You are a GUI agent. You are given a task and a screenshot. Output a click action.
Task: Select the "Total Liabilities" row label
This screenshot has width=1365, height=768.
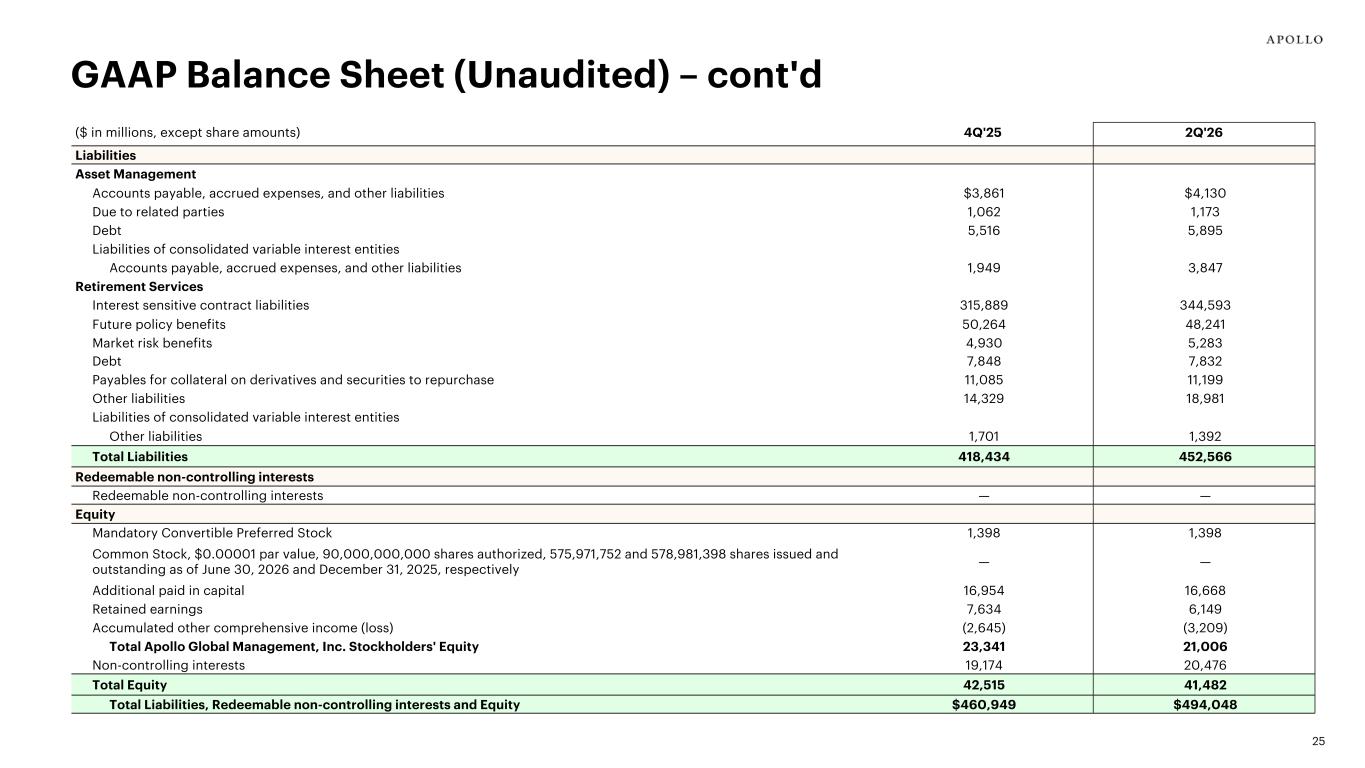coord(140,456)
